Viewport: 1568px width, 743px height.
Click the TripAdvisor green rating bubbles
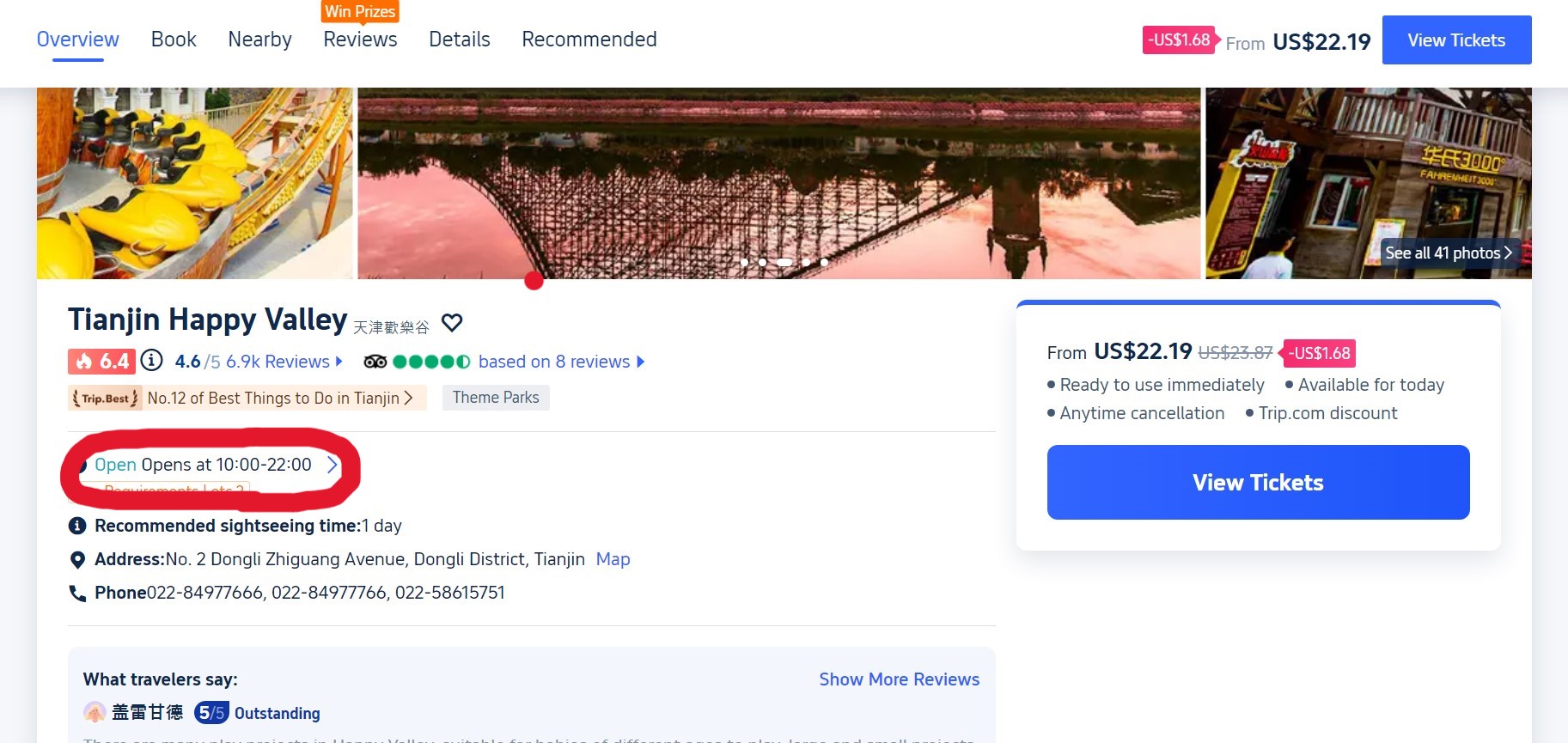click(431, 362)
